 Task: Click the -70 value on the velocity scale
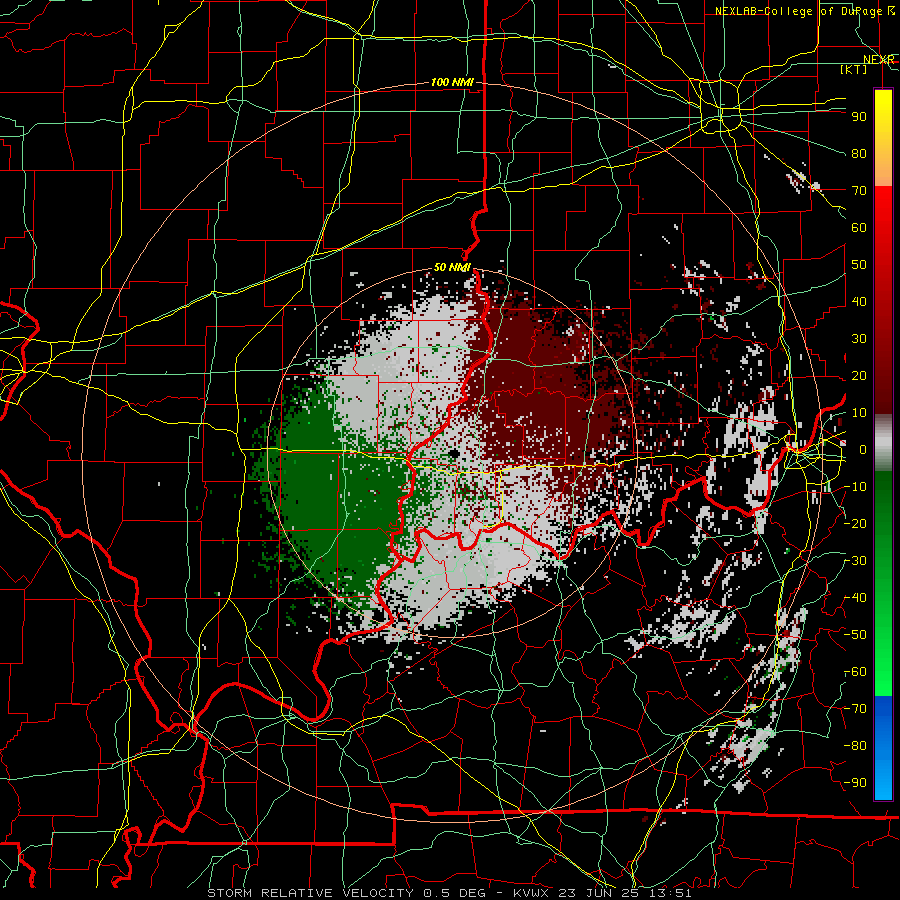(855, 709)
